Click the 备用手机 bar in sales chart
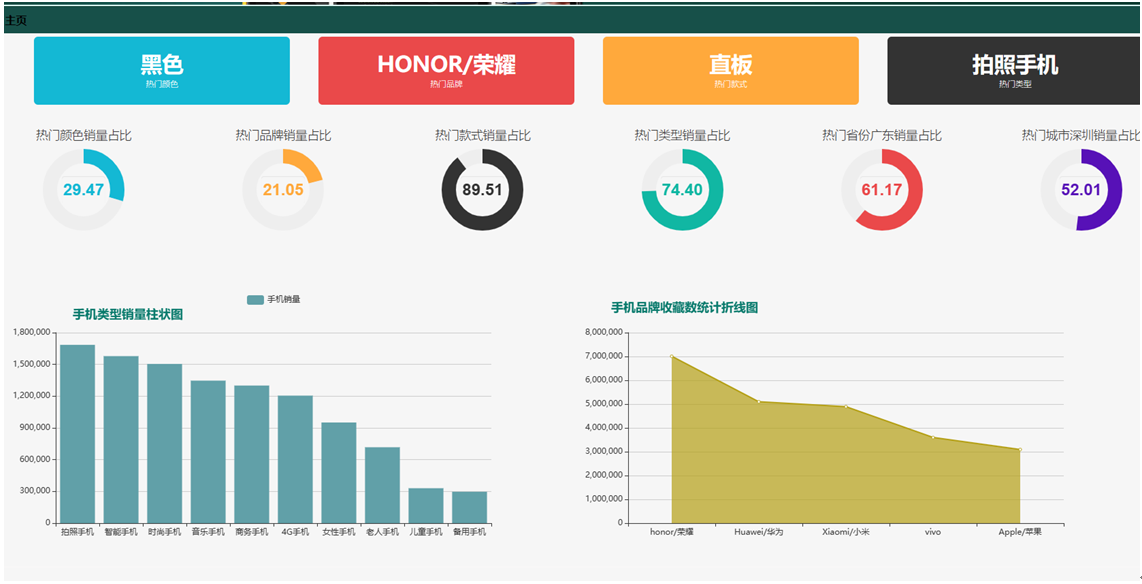This screenshot has height=584, width=1142. (x=469, y=507)
